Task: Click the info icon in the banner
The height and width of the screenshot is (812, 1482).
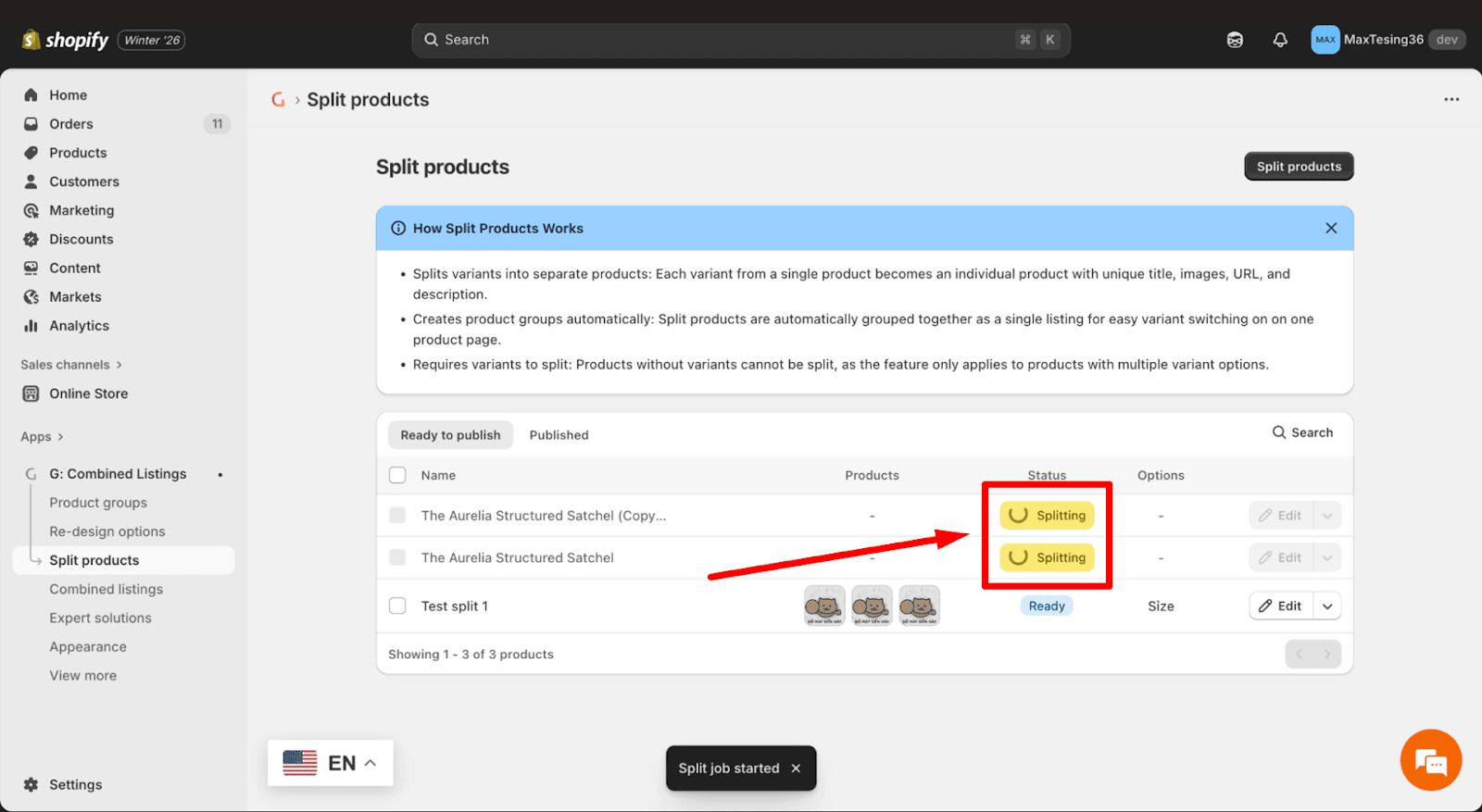Action: (398, 228)
